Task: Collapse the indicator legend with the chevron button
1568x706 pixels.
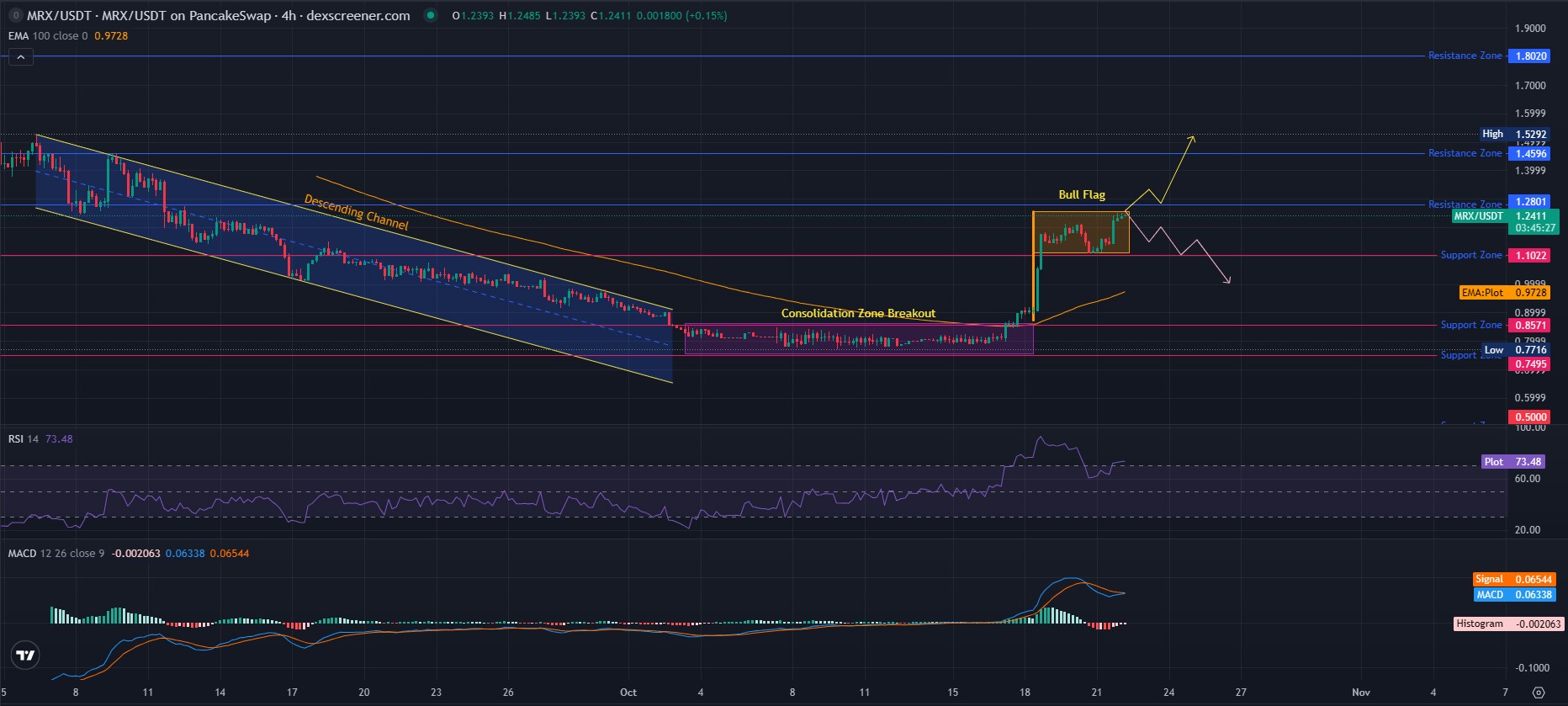Action: [x=21, y=57]
